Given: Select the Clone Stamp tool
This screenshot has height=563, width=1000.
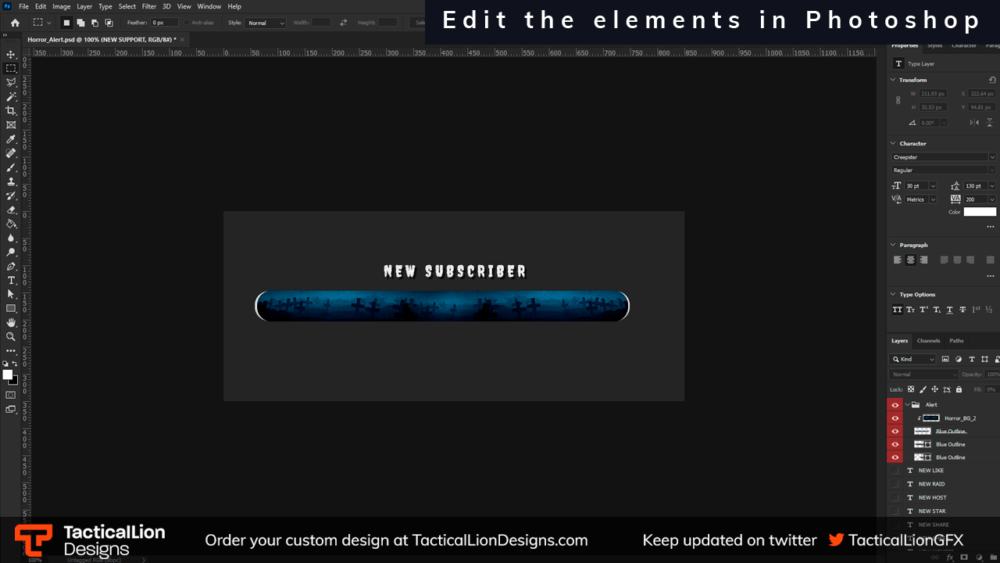Looking at the screenshot, I should [11, 181].
